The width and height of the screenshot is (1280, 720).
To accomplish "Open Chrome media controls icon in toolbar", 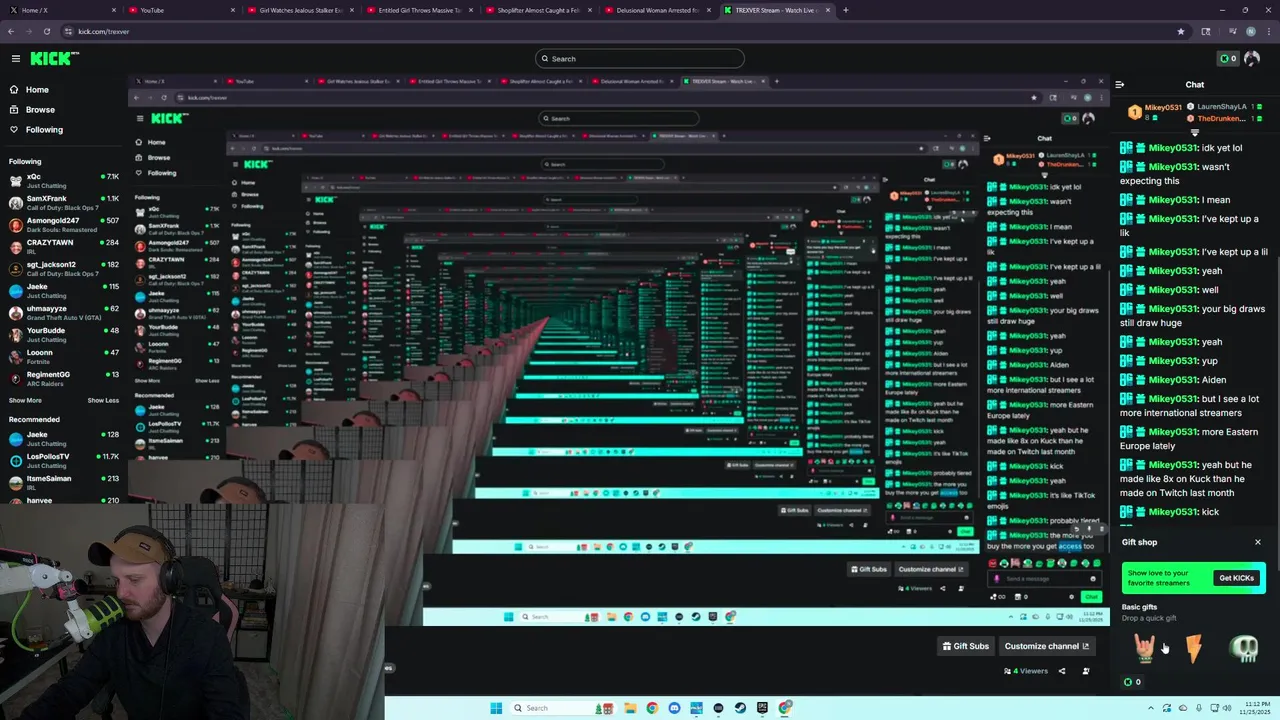I will (x=1231, y=31).
